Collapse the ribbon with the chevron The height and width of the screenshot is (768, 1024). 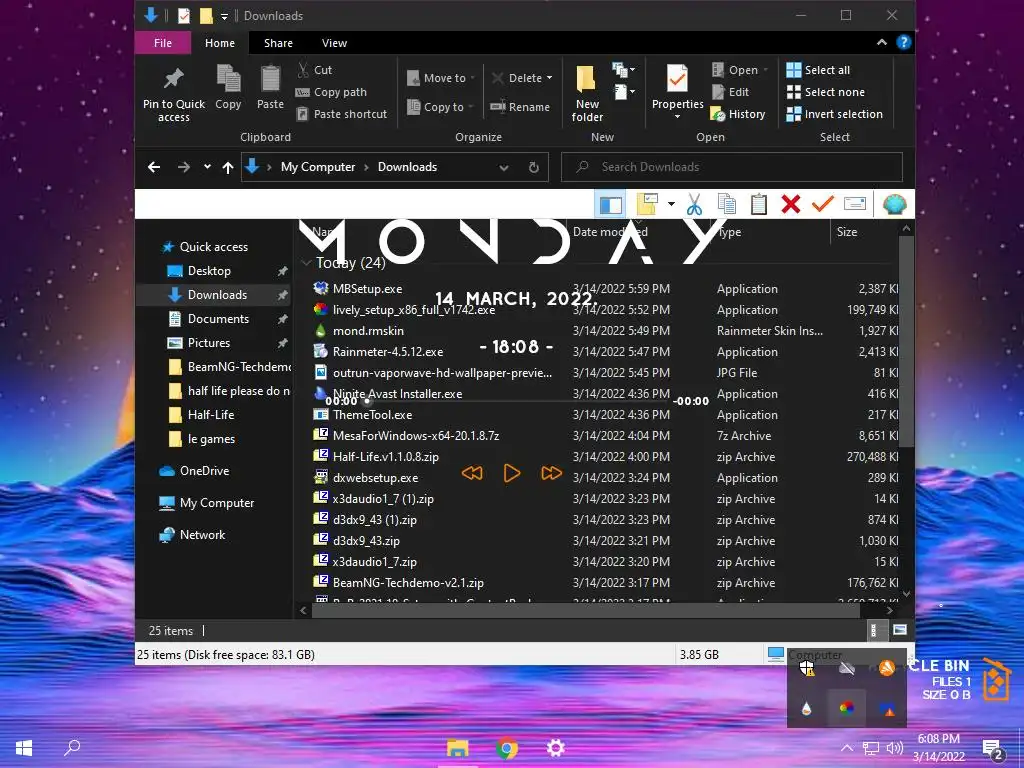882,42
